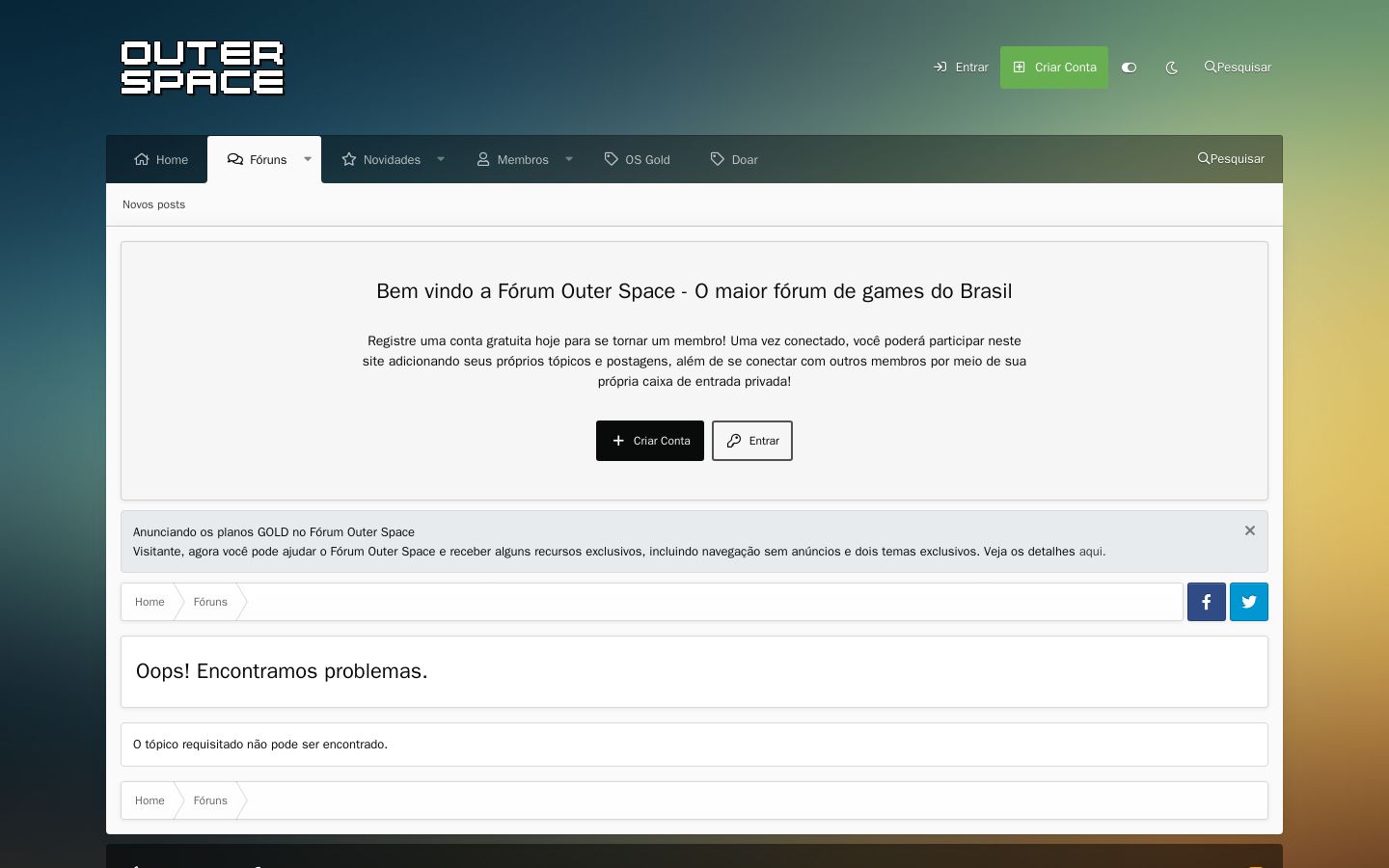Open the Novidades navigation tab
1389x868 pixels.
click(381, 159)
